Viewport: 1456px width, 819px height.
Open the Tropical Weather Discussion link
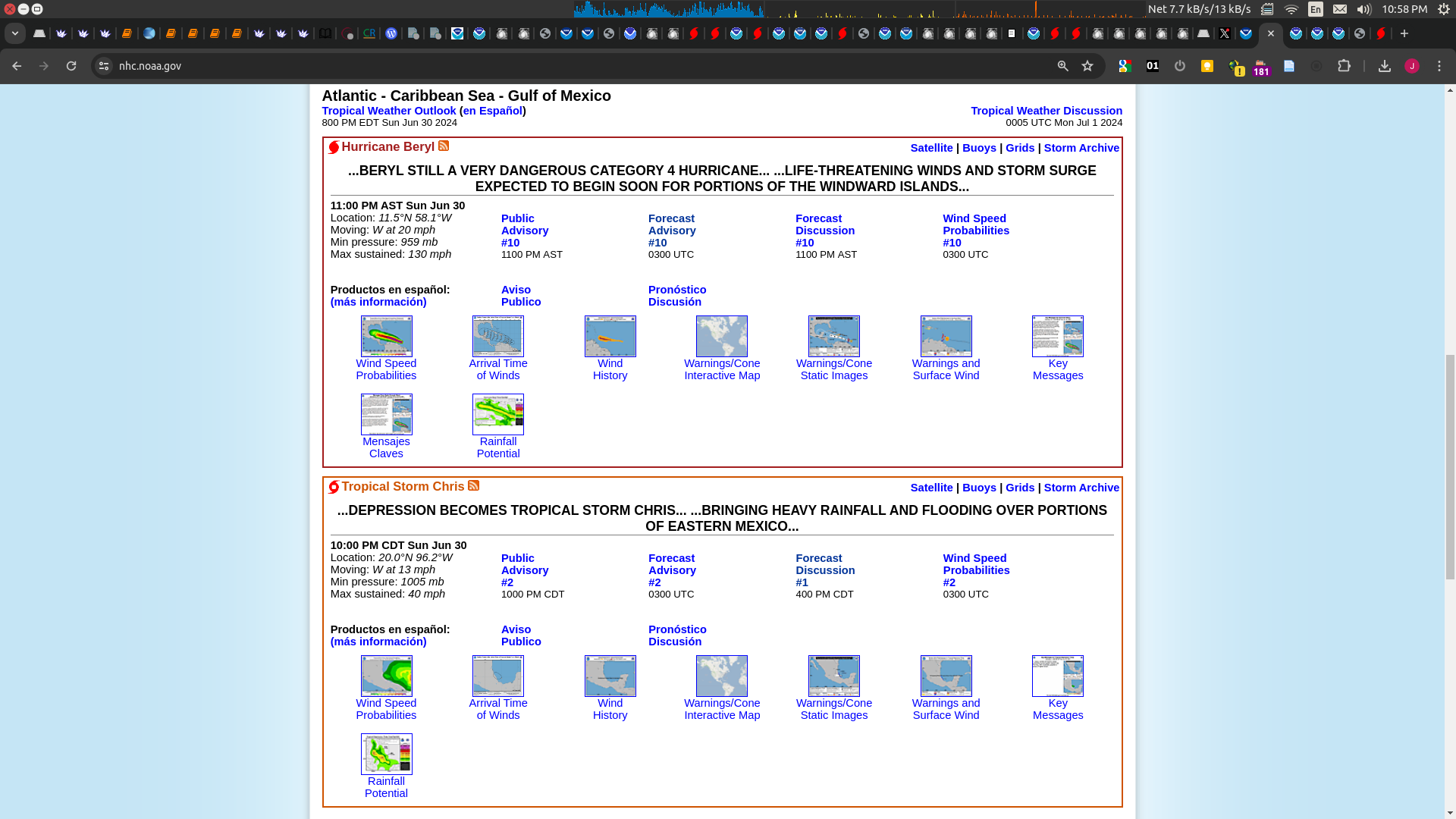[x=1046, y=111]
